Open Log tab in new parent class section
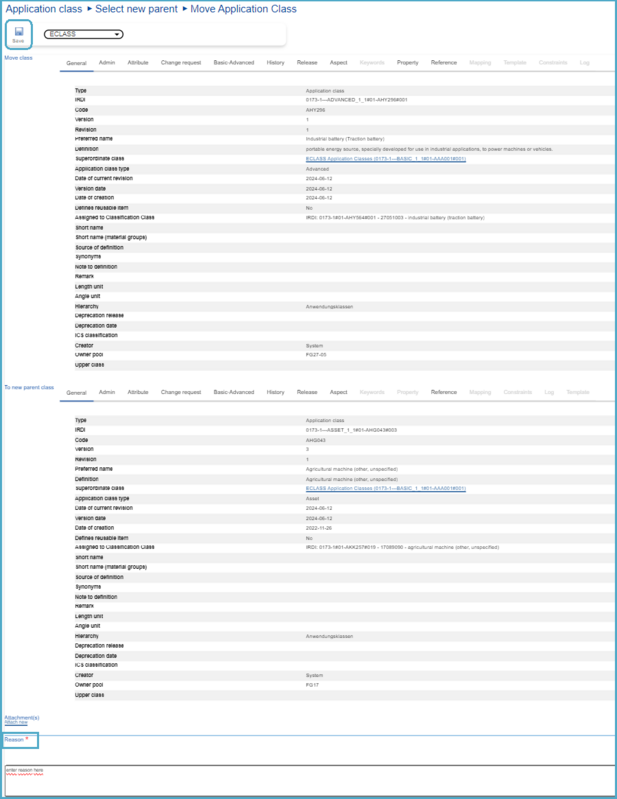 click(549, 392)
